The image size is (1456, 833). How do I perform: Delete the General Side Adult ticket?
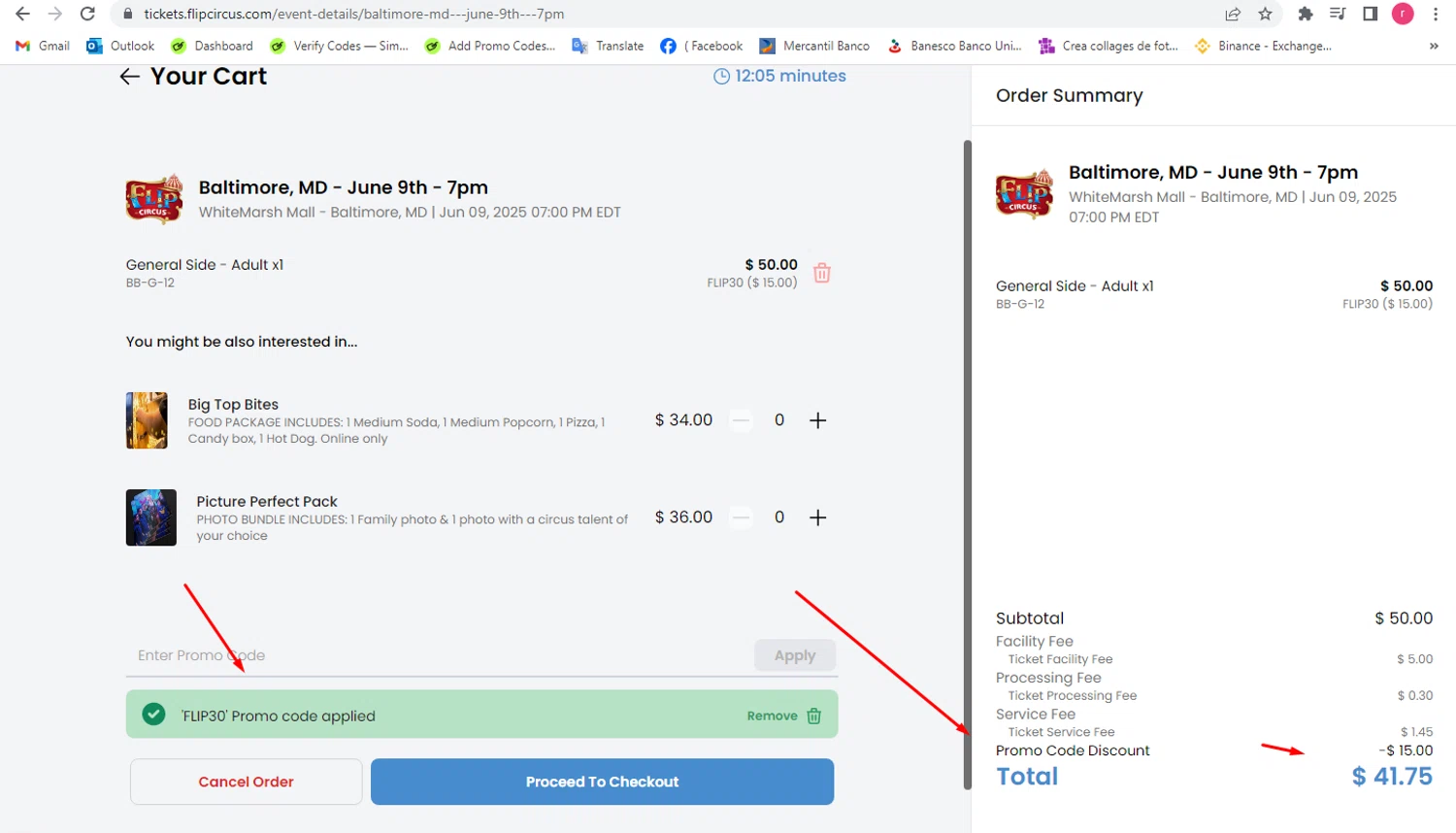pyautogui.click(x=822, y=273)
